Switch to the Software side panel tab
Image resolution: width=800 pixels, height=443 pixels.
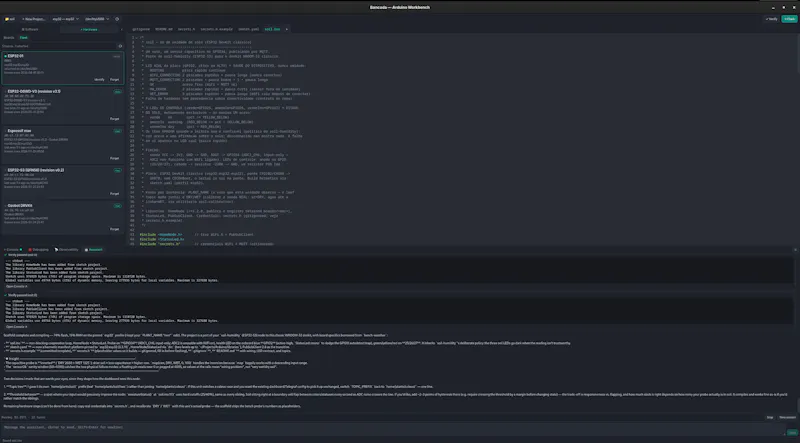click(30, 30)
